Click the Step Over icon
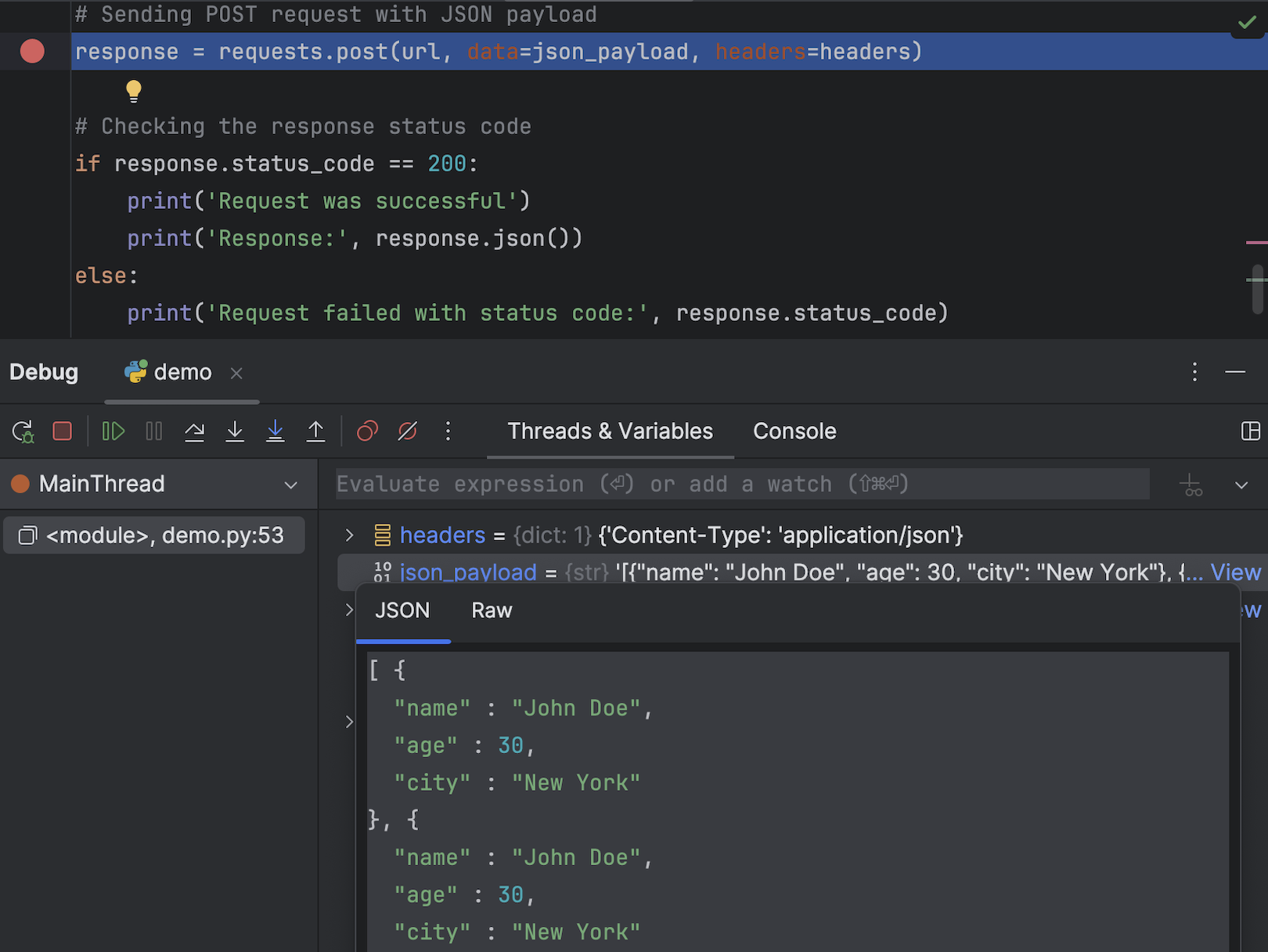 (194, 431)
